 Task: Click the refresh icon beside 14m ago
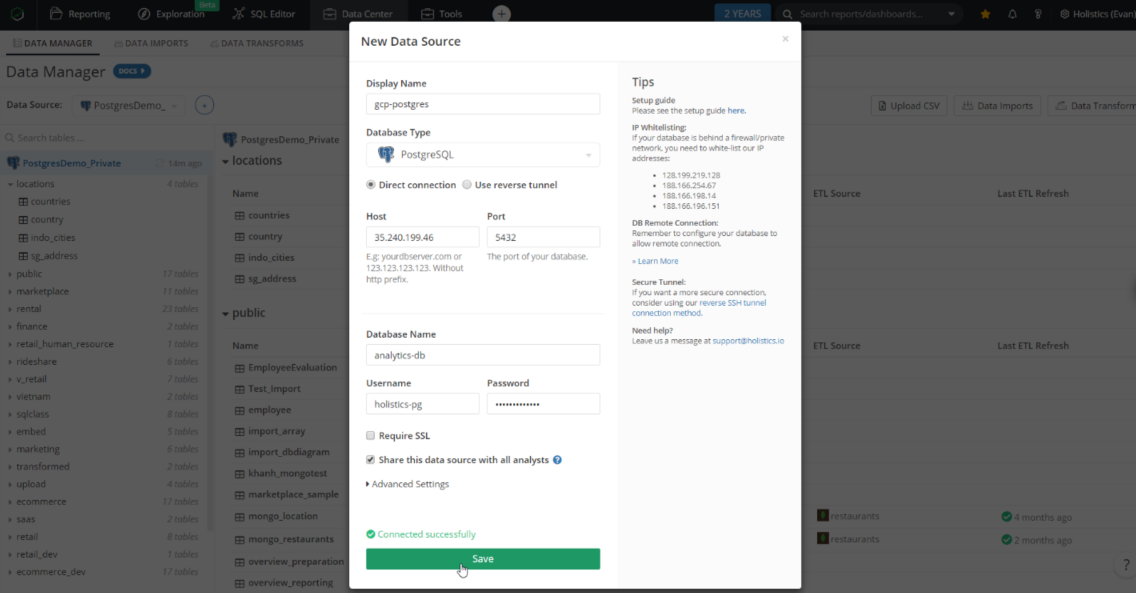159,164
